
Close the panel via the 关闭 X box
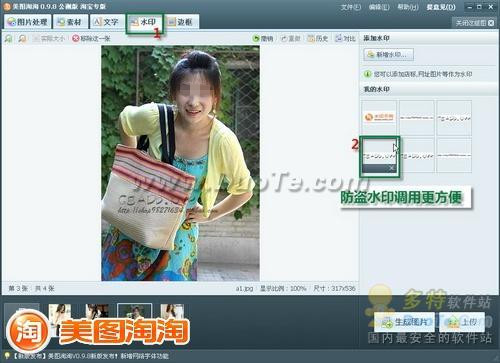click(x=491, y=23)
